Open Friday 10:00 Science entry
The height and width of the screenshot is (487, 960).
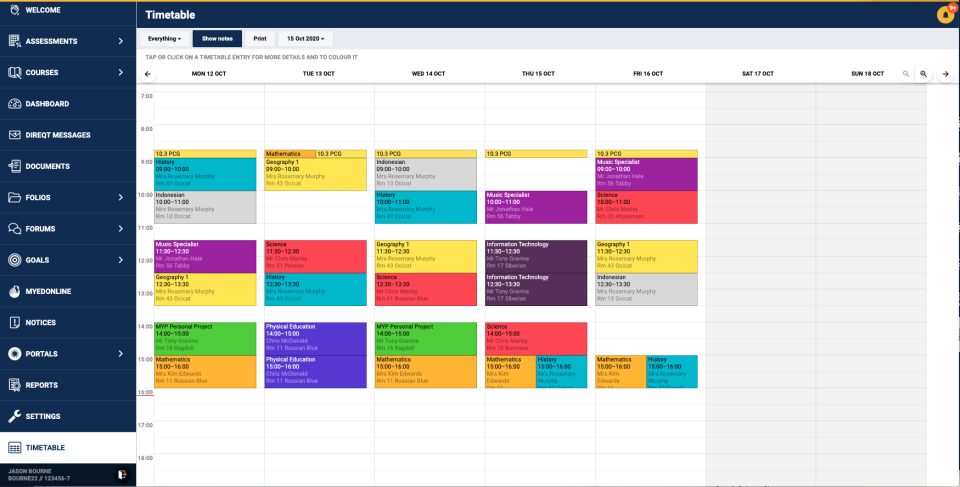pyautogui.click(x=647, y=207)
